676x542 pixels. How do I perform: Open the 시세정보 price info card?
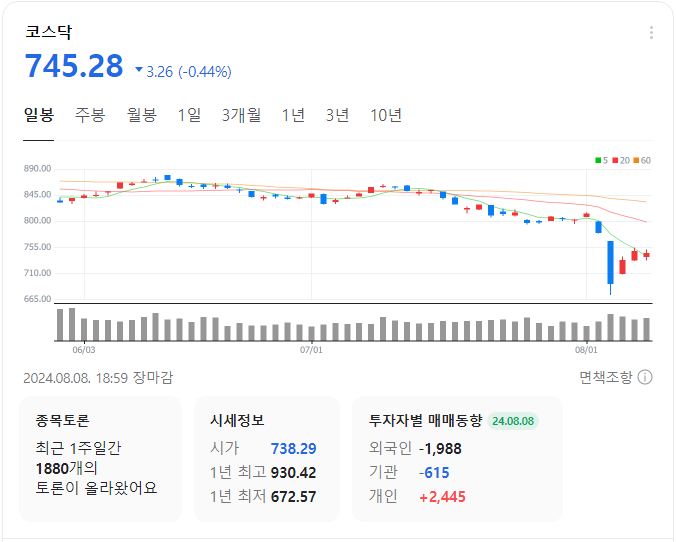tap(267, 459)
